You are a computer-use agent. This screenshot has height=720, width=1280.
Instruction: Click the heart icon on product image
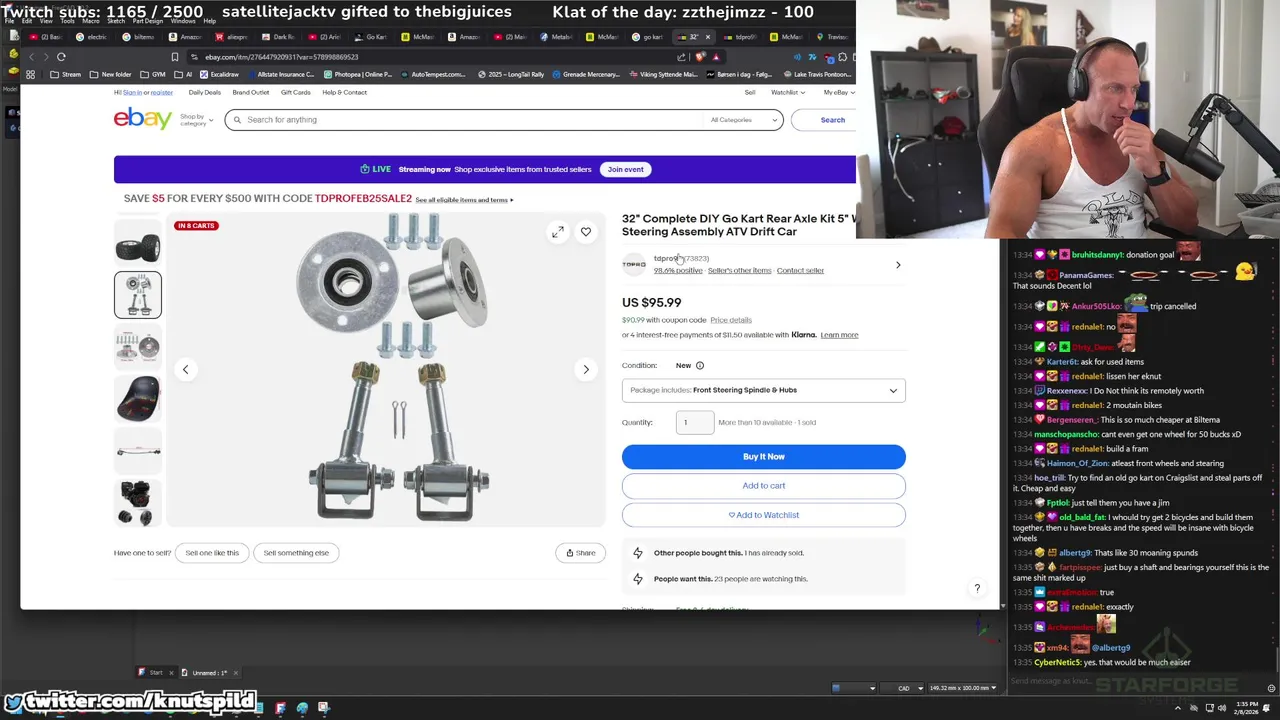click(586, 232)
